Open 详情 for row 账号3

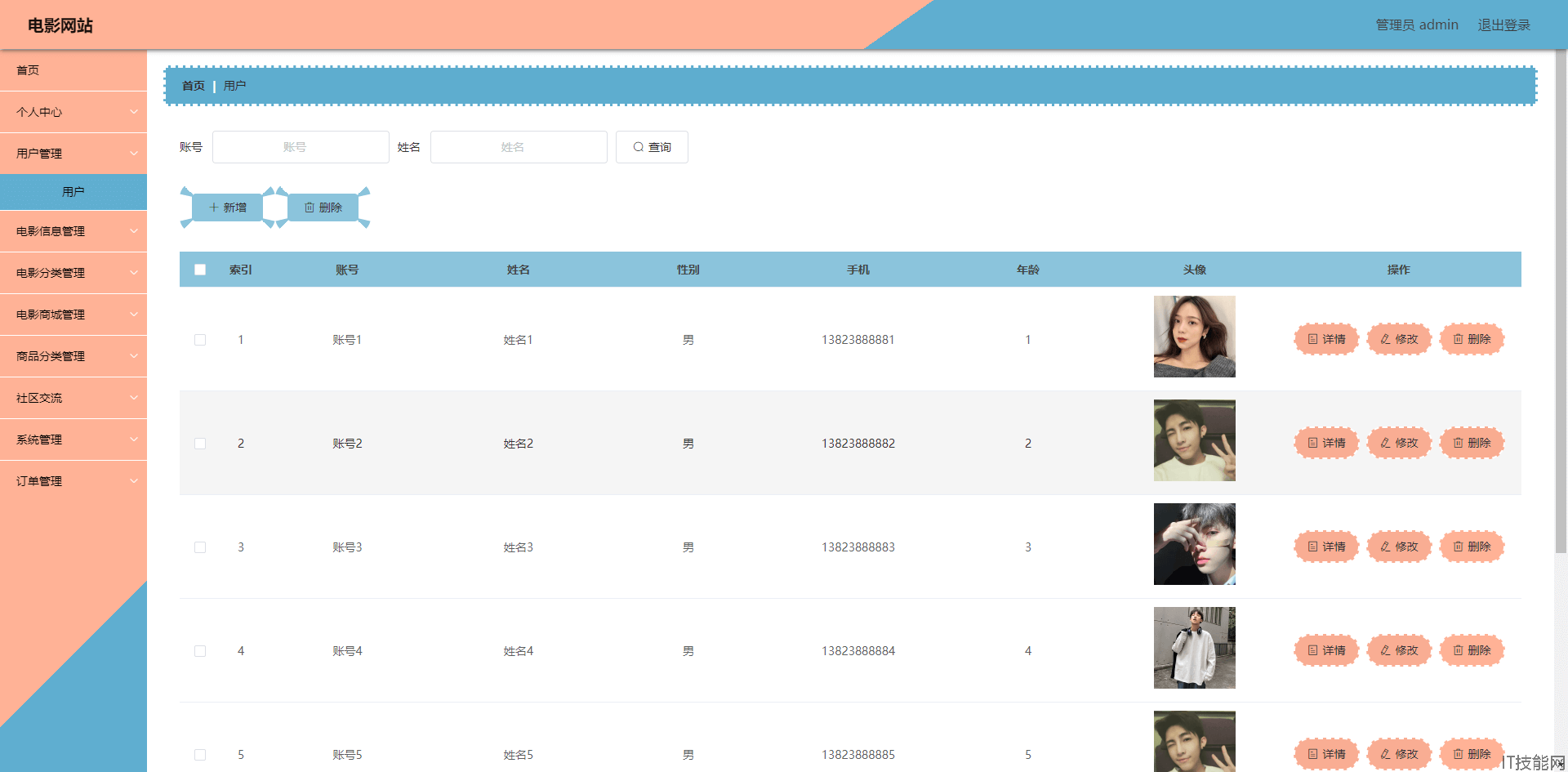pyautogui.click(x=1326, y=547)
